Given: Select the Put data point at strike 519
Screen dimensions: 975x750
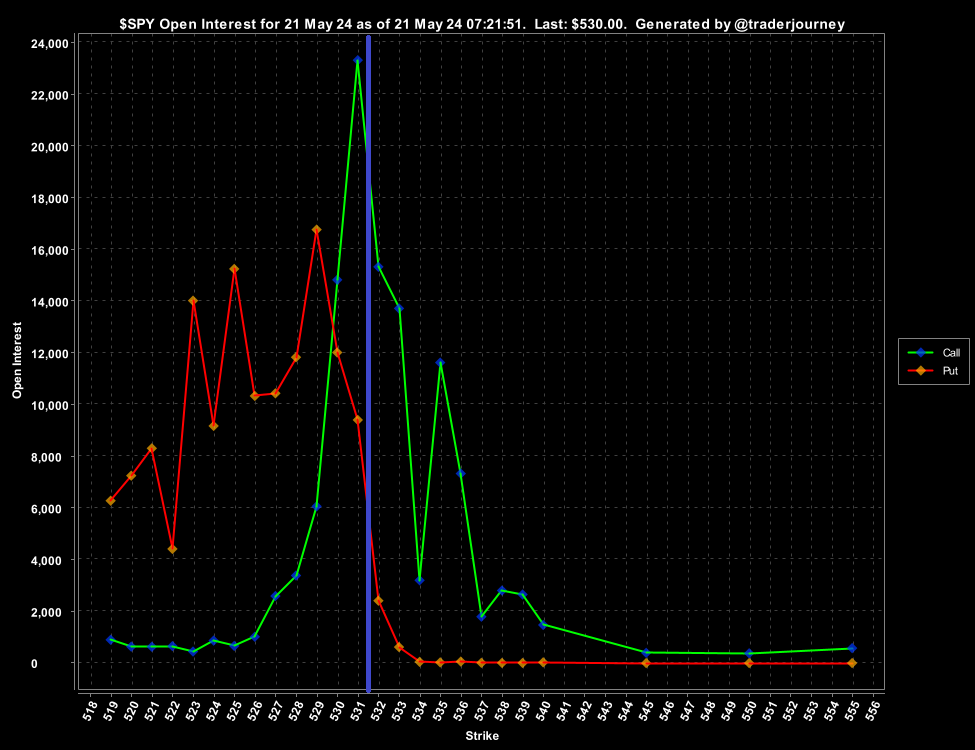Looking at the screenshot, I should click(x=111, y=501).
